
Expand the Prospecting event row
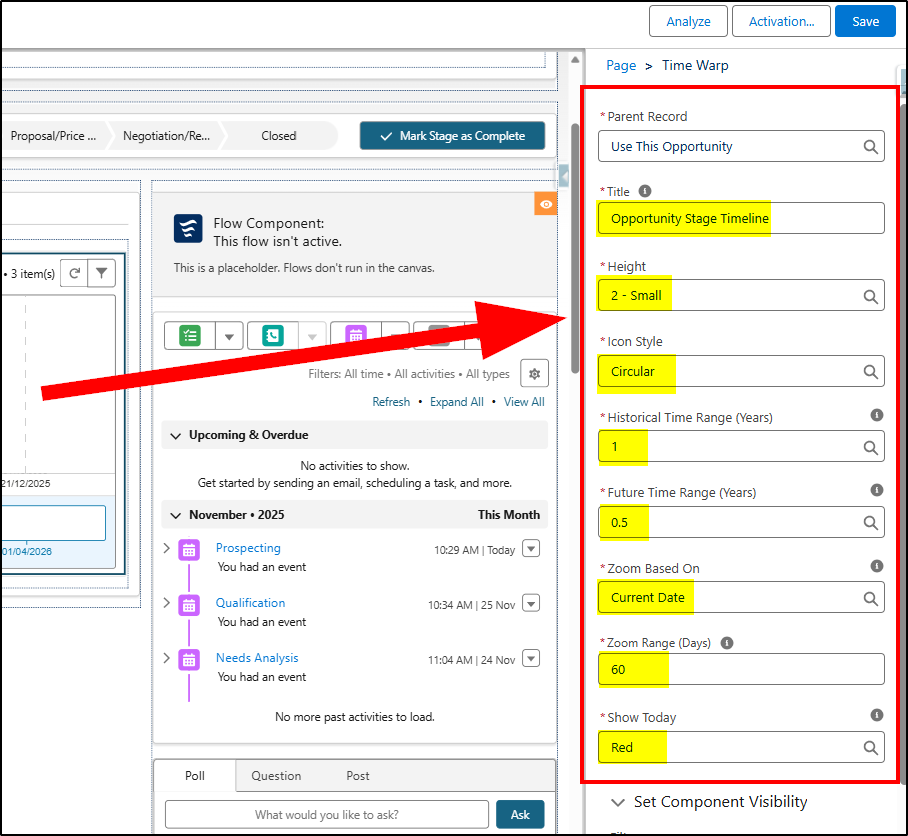pos(166,548)
